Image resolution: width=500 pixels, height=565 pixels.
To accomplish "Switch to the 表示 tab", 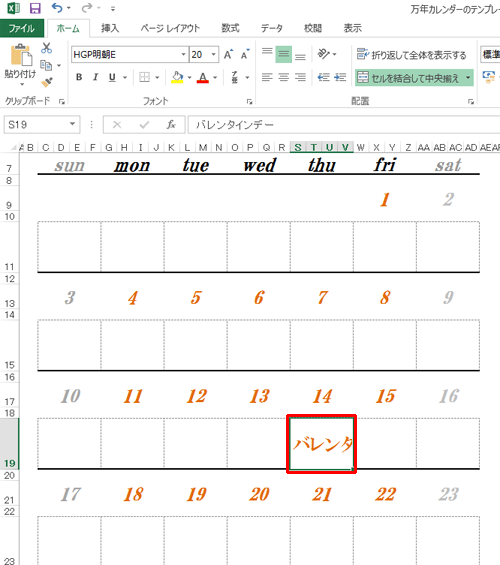I will [x=352, y=28].
